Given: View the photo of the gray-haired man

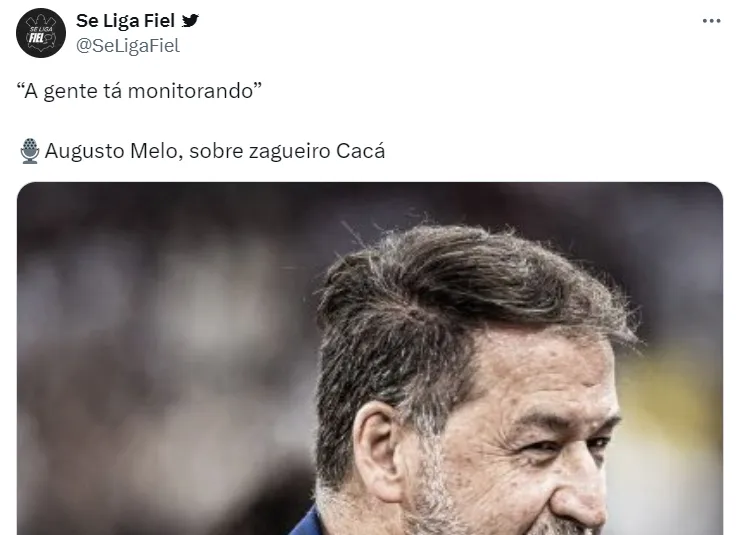Looking at the screenshot, I should tap(370, 359).
